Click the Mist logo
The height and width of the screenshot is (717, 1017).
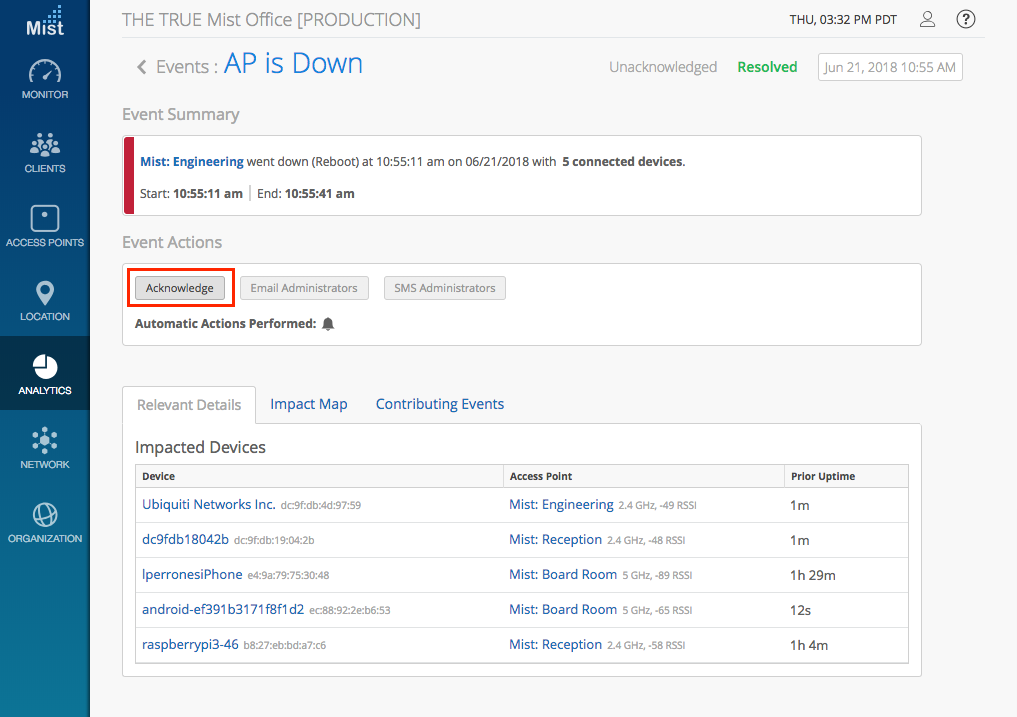click(x=45, y=21)
